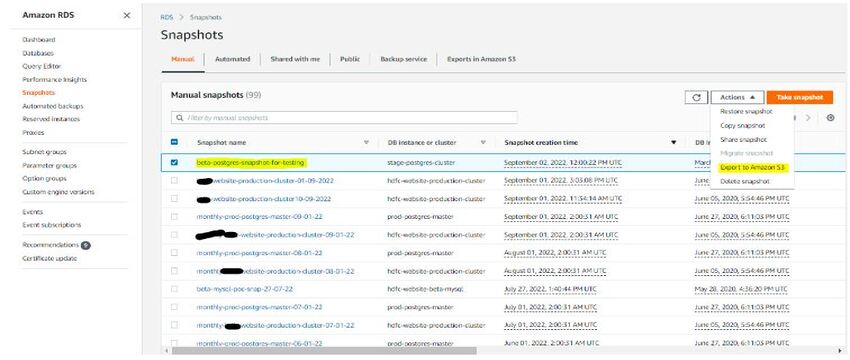Click the search magnifier icon in filter box
850x360 pixels.
coord(179,118)
